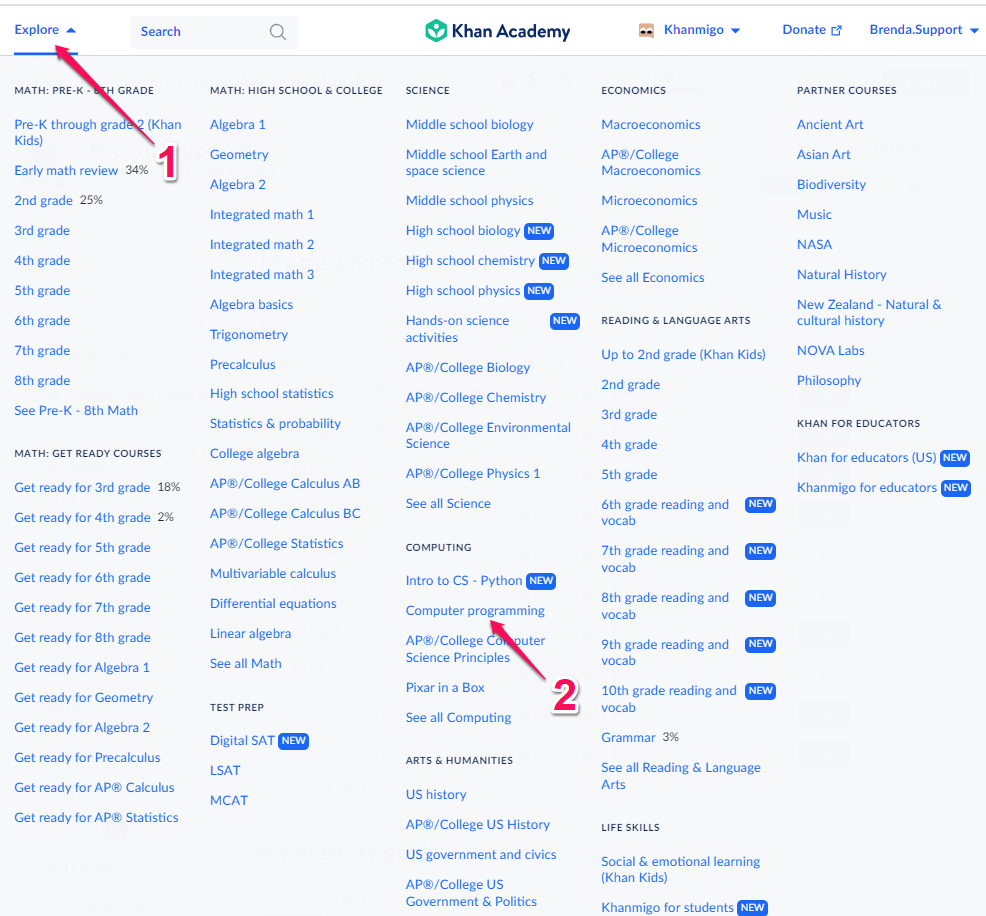The width and height of the screenshot is (986, 916).
Task: Open Digital SAT test prep
Action: [x=243, y=741]
